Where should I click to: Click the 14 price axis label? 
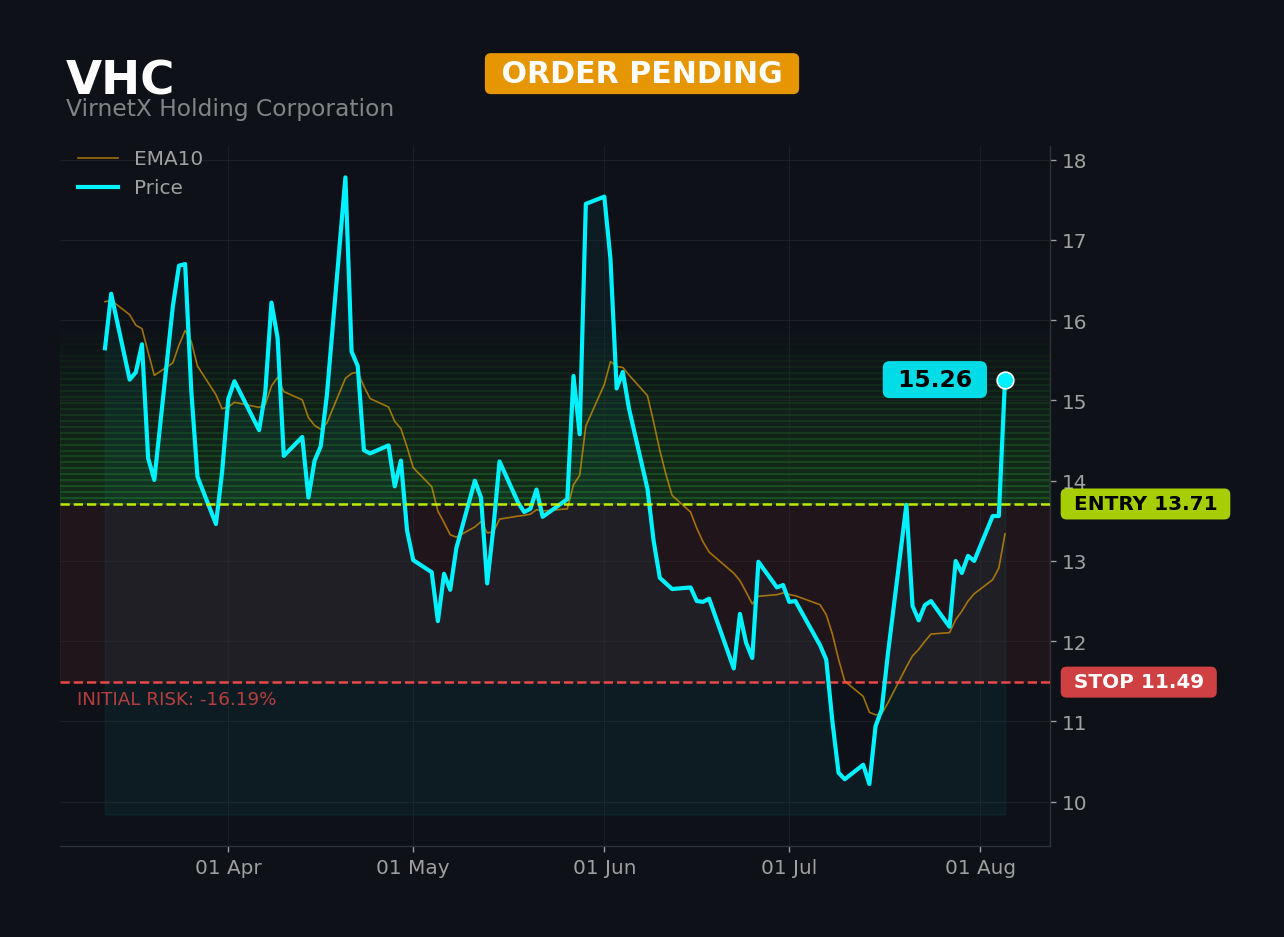pyautogui.click(x=1074, y=481)
